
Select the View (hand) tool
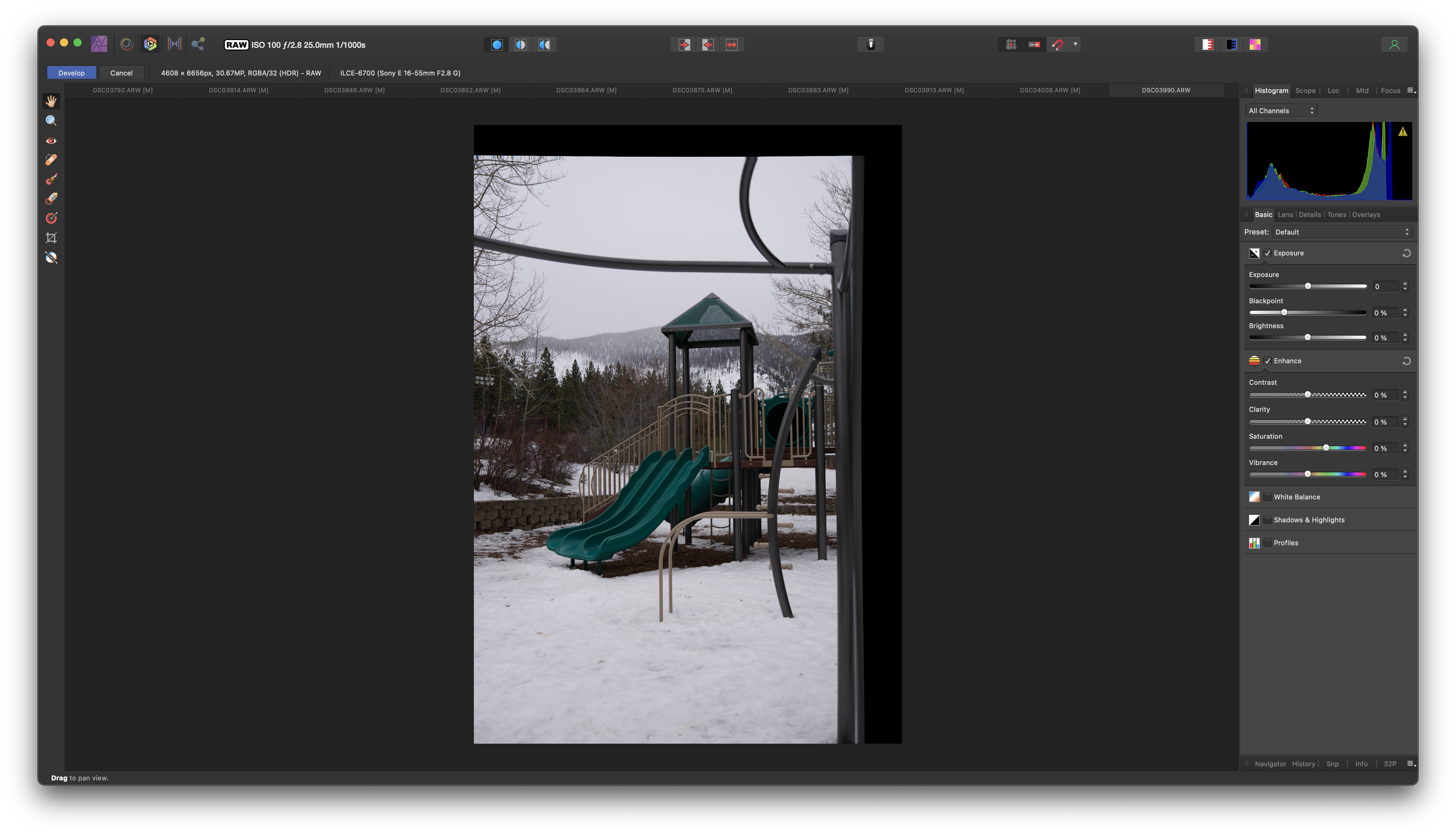click(x=51, y=101)
